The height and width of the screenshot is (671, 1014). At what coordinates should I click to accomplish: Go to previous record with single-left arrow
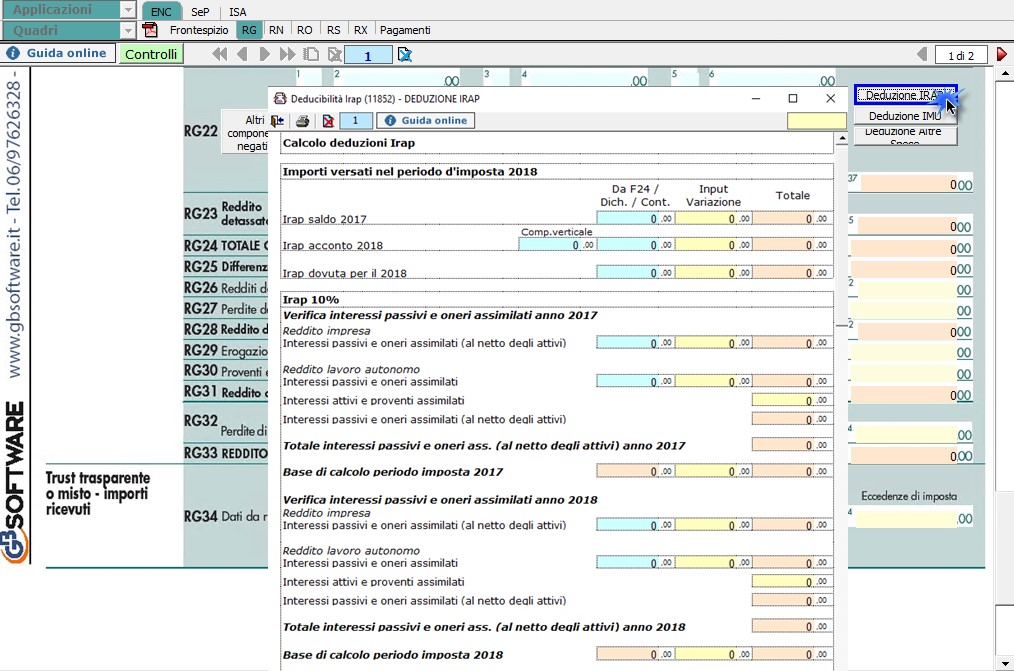click(243, 54)
